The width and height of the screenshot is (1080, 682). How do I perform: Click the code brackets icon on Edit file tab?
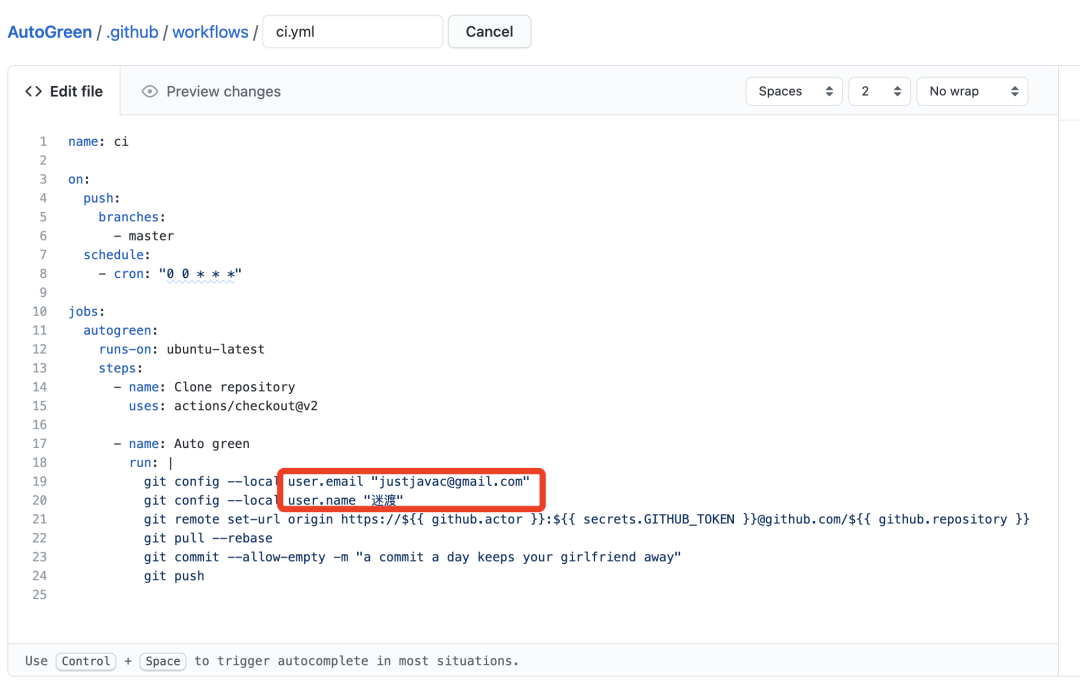pos(33,91)
